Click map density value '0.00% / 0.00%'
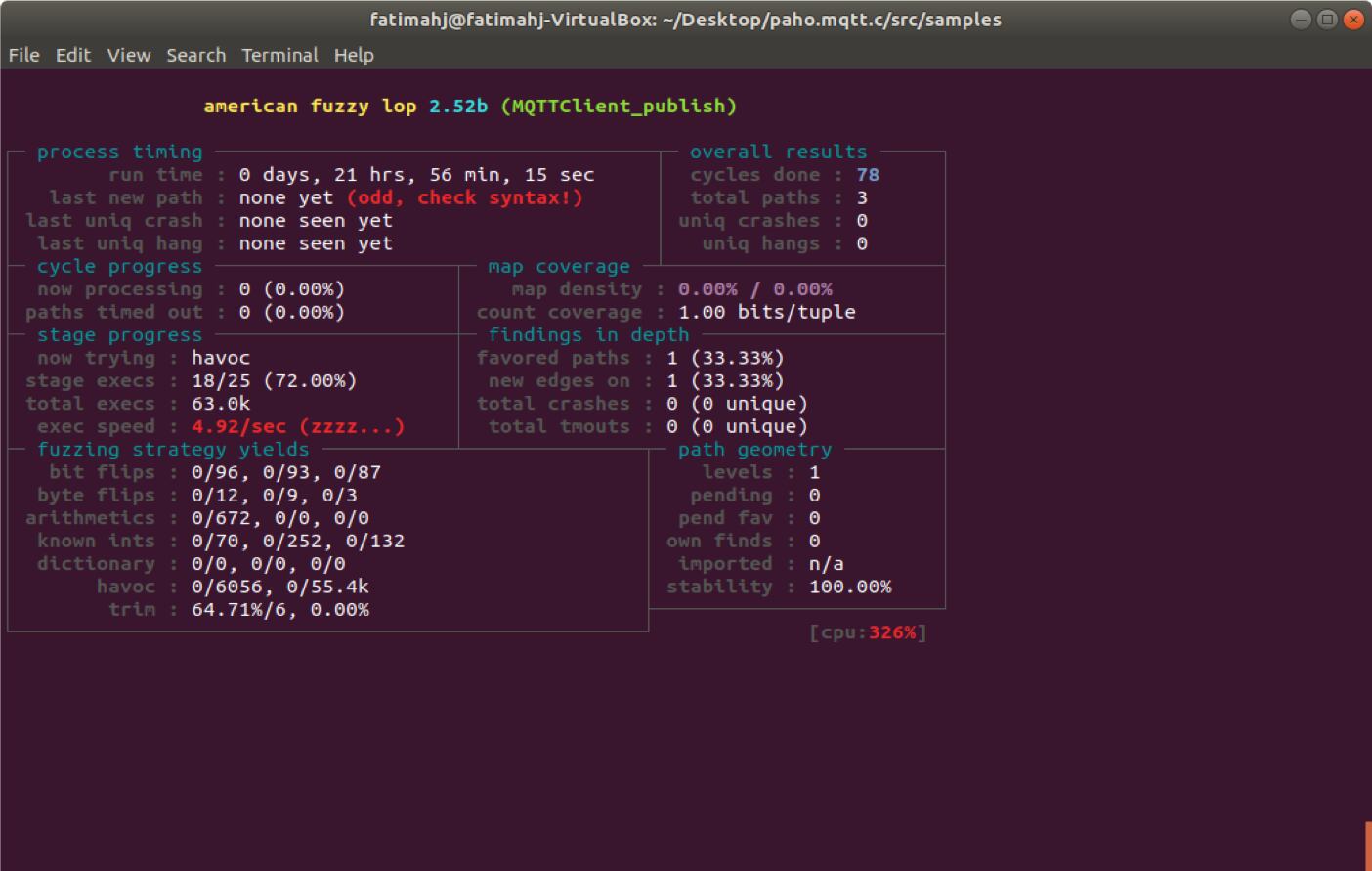Screen dimensions: 1372x871 754,289
